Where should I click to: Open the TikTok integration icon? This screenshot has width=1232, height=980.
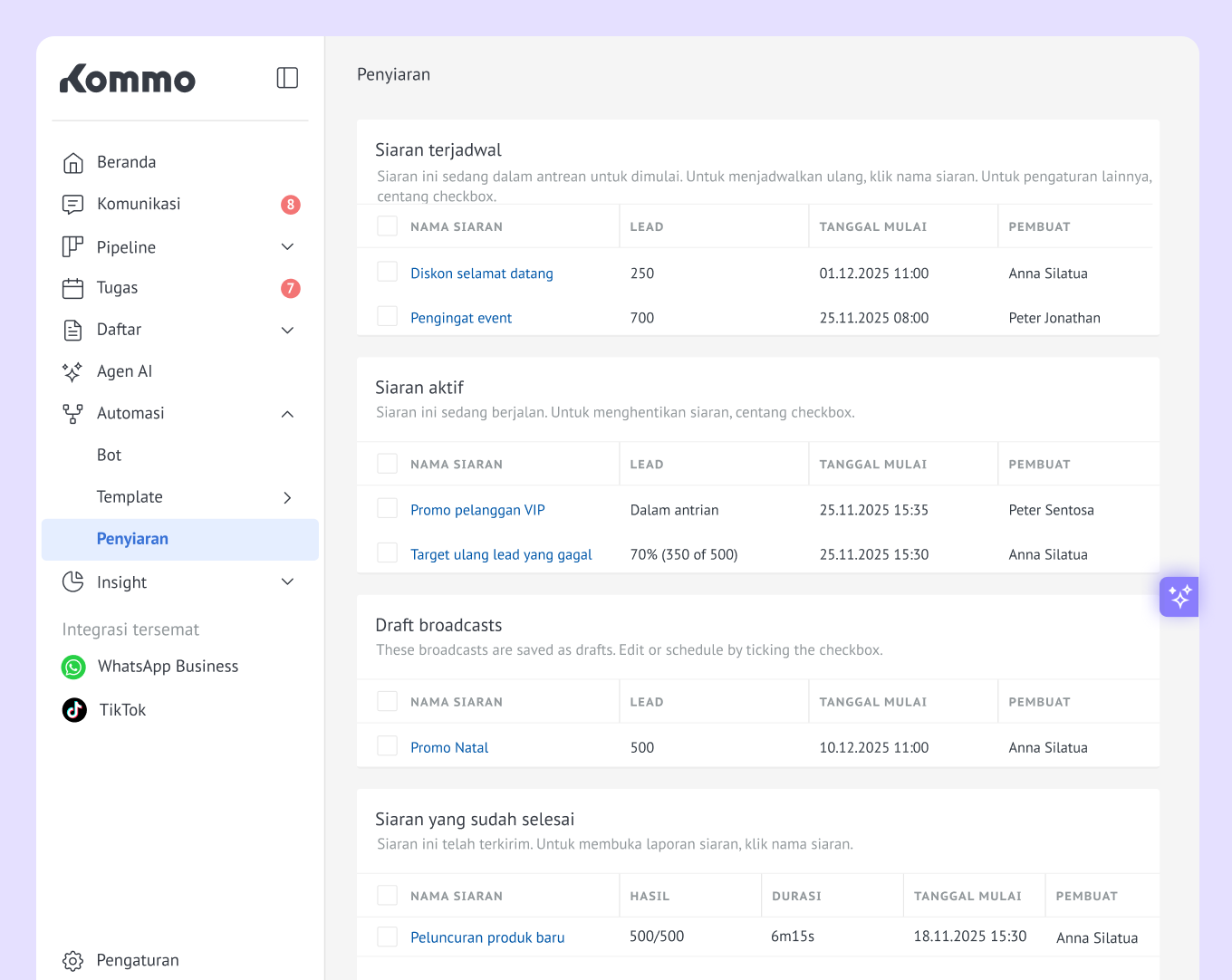(x=74, y=710)
